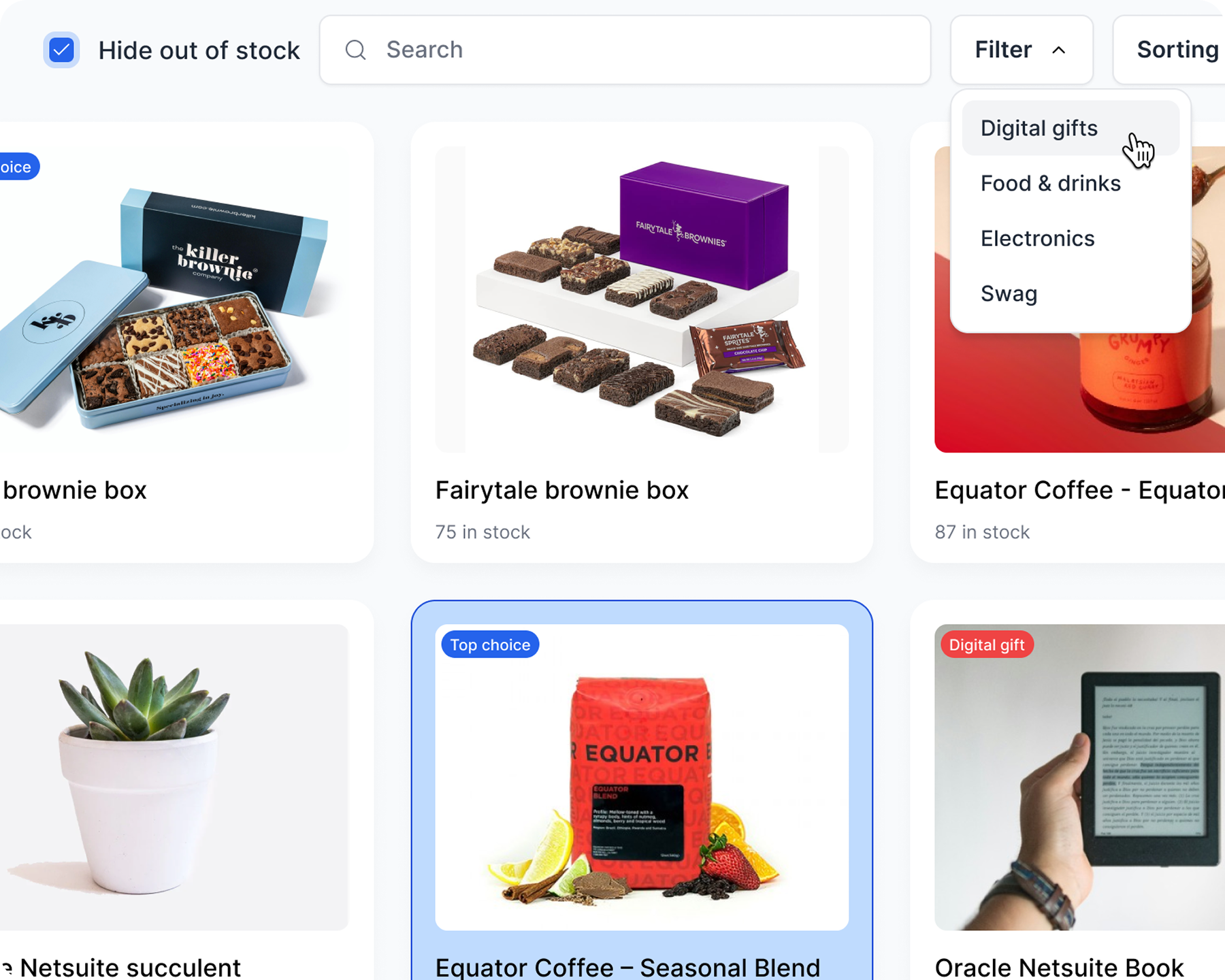
Task: Select the Fairytale brownies product image
Action: click(642, 299)
